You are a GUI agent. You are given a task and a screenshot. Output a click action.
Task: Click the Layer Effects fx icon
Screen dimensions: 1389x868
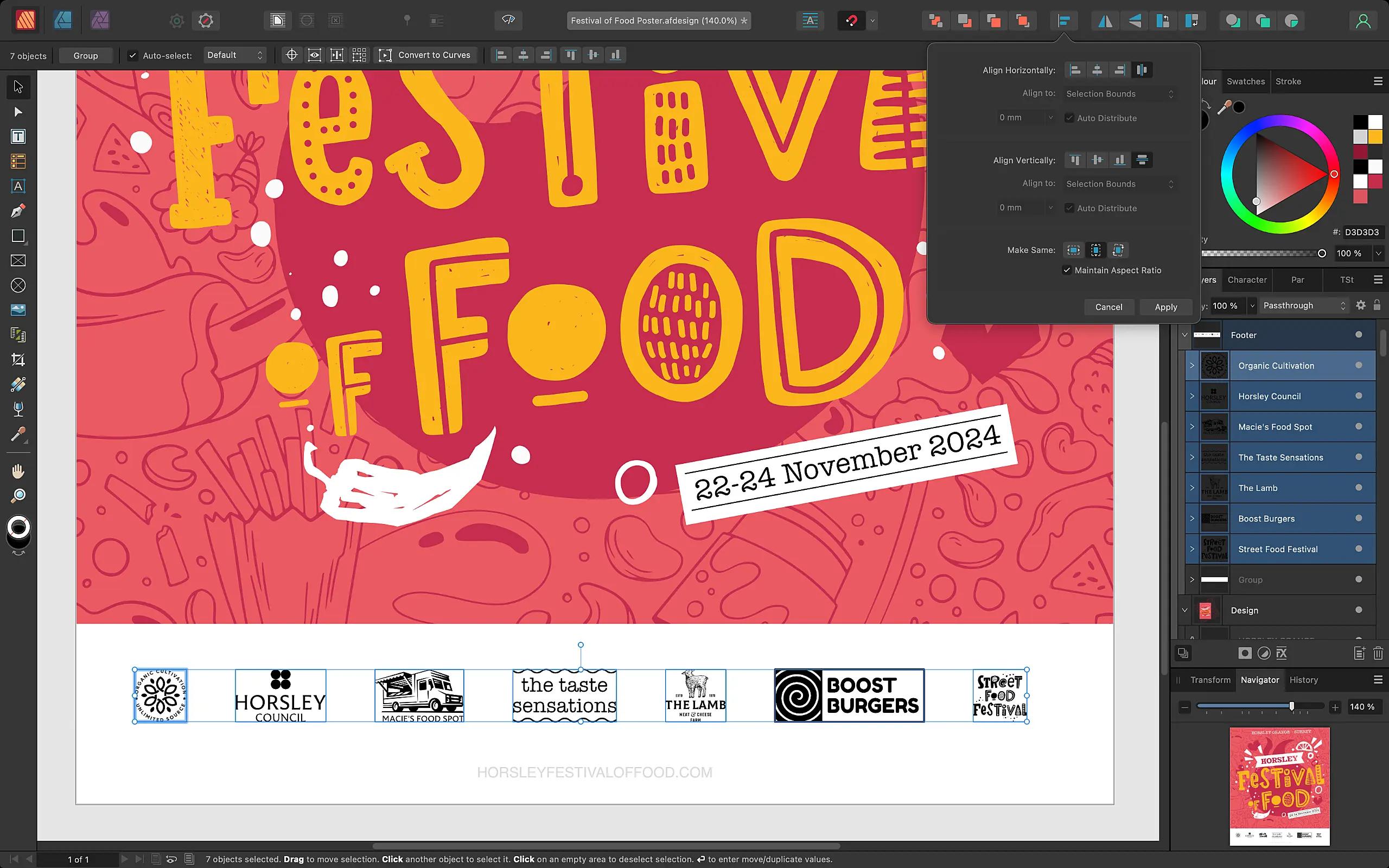pos(1282,653)
